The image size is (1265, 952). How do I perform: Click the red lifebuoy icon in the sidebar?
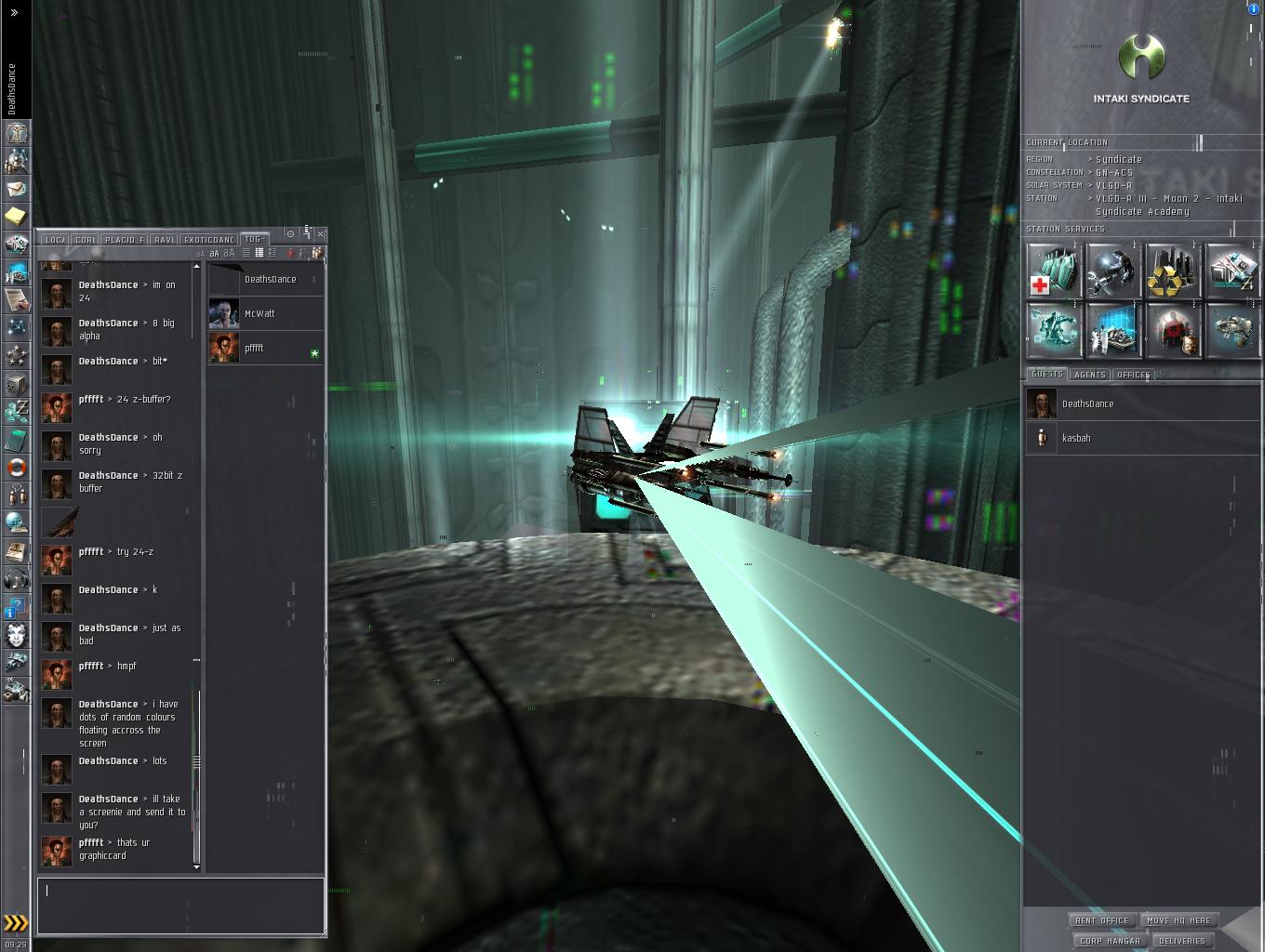click(x=16, y=468)
